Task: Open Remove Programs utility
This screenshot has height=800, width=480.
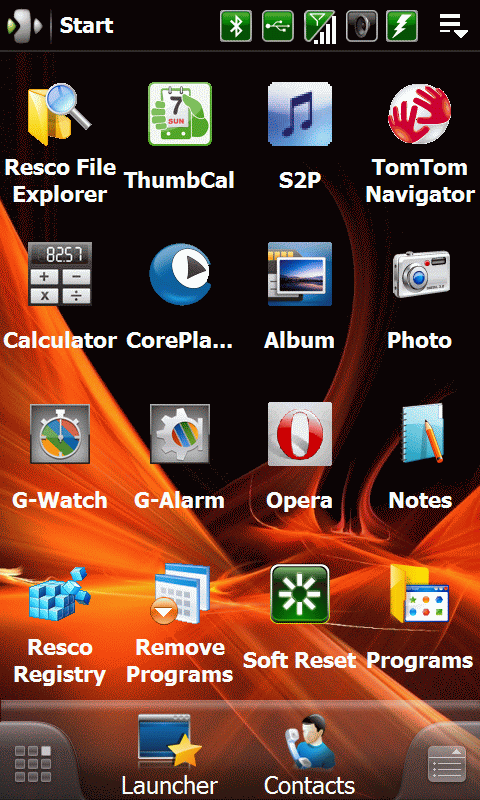Action: click(x=180, y=593)
